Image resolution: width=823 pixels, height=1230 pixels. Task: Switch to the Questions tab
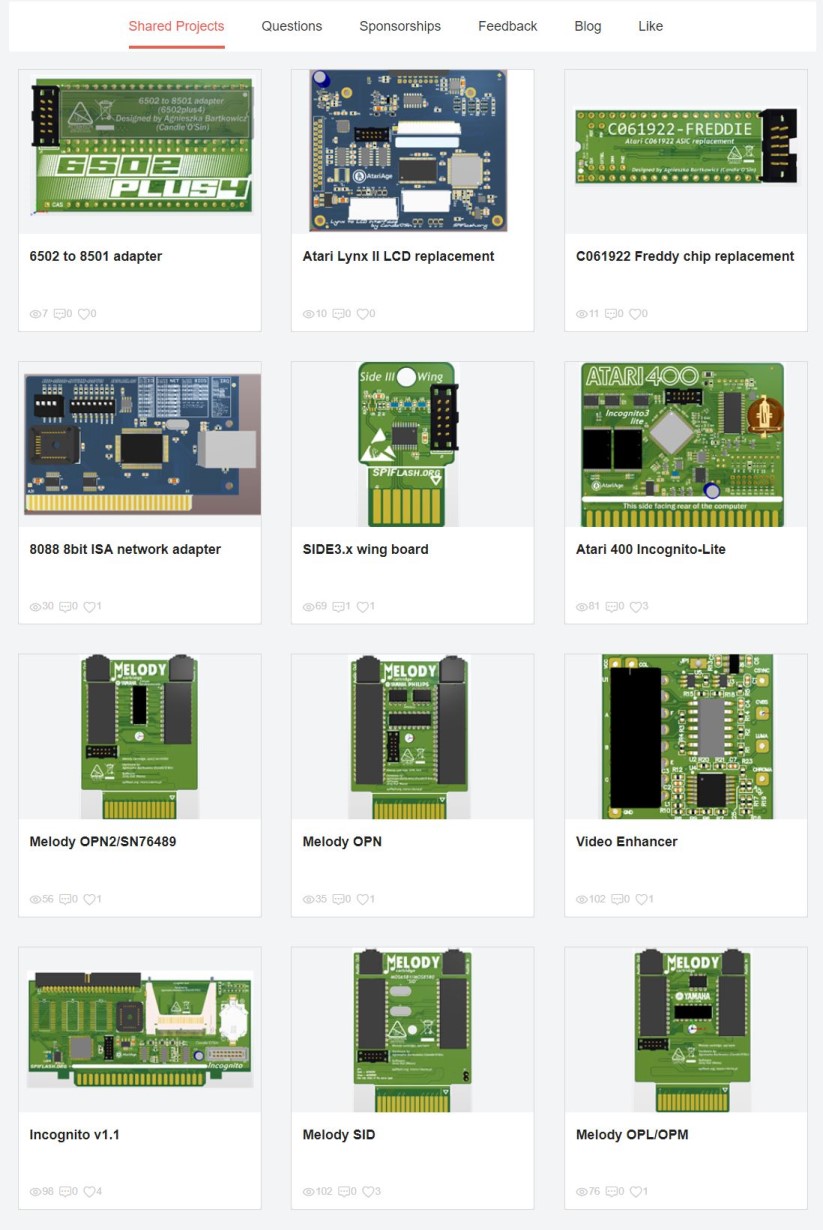291,26
